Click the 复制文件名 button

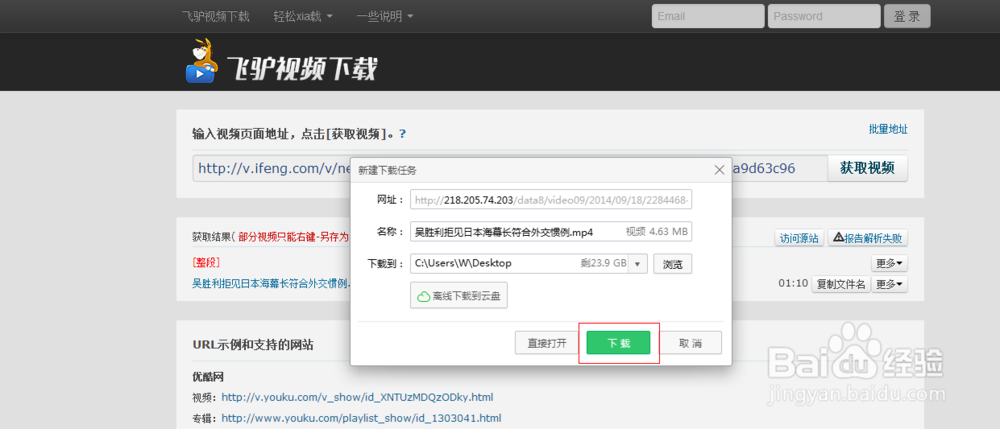(841, 284)
